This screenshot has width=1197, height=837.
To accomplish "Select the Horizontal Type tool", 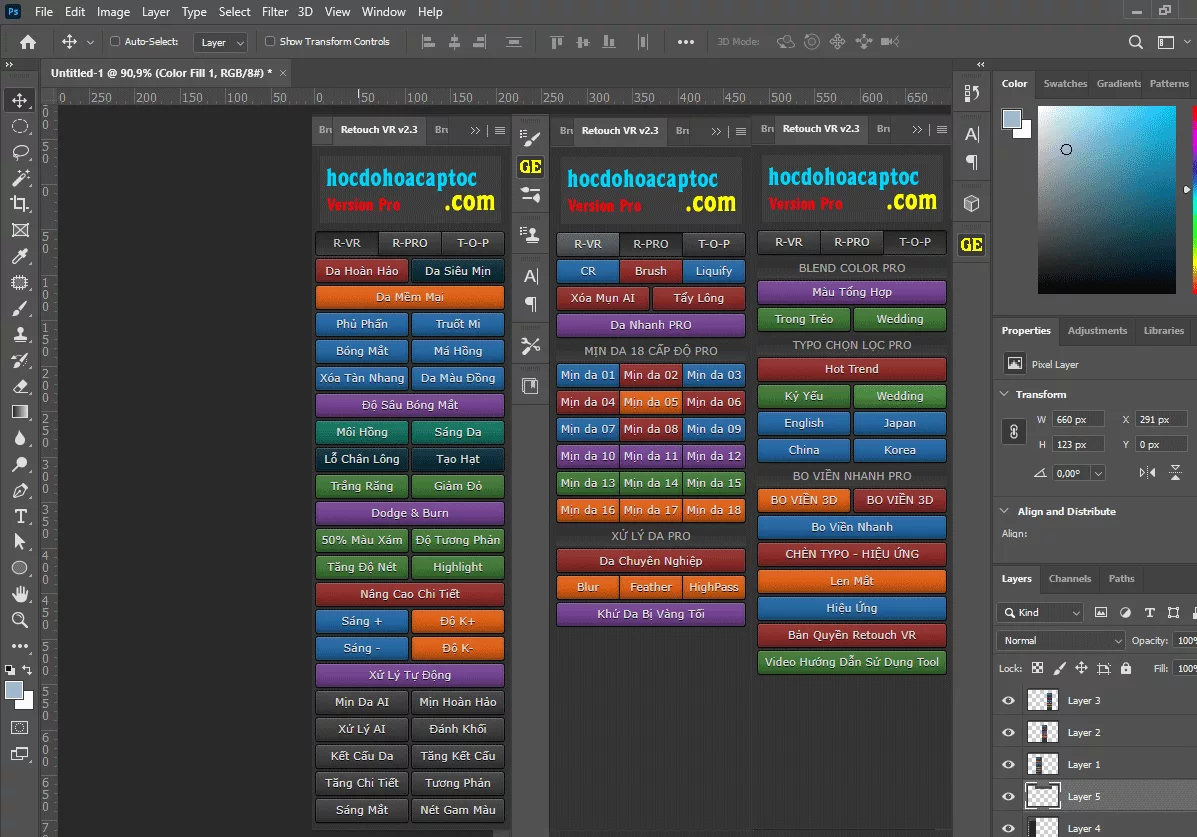I will click(x=20, y=516).
